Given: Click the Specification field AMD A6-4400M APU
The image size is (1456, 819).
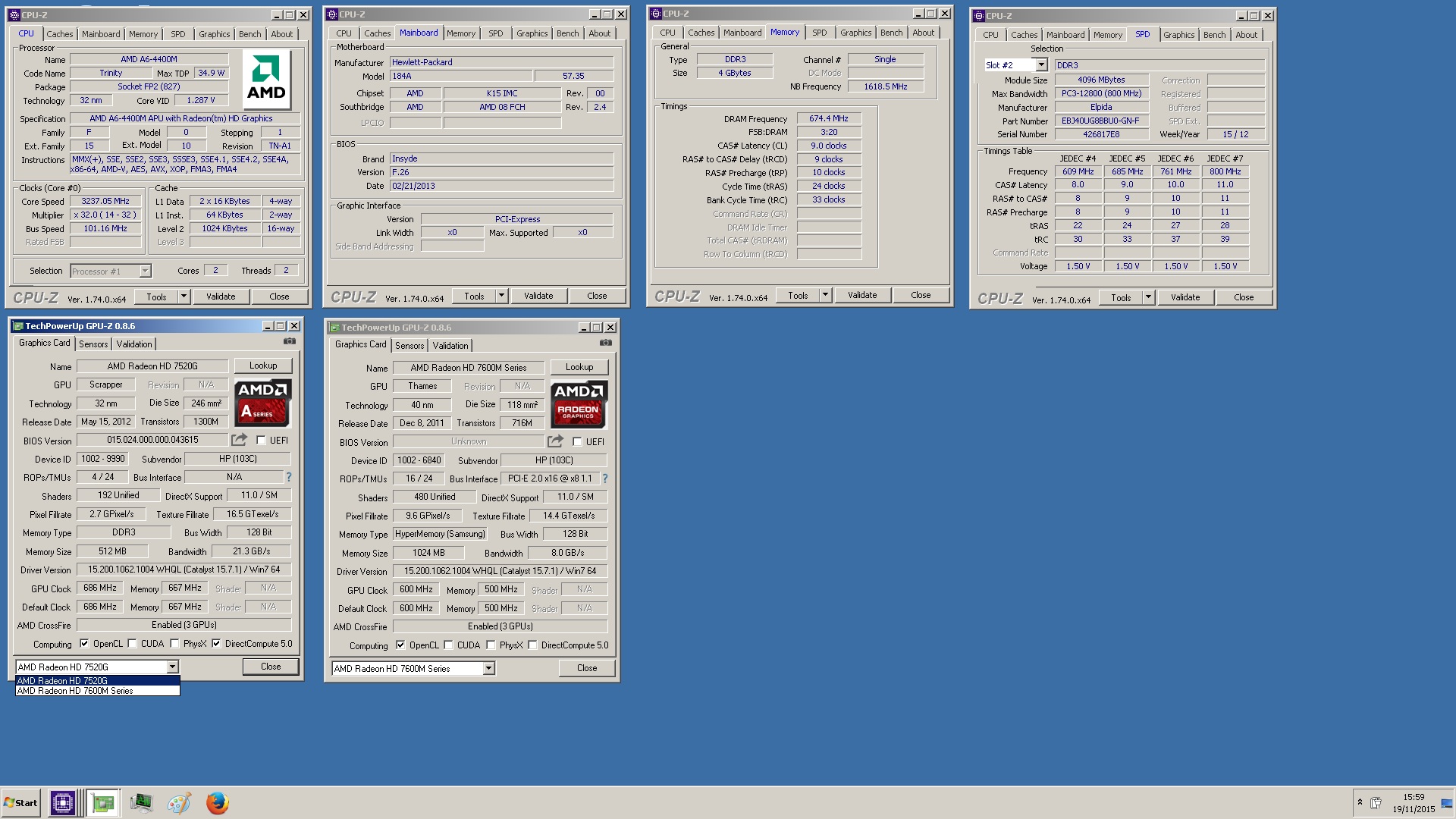Looking at the screenshot, I should coord(185,118).
